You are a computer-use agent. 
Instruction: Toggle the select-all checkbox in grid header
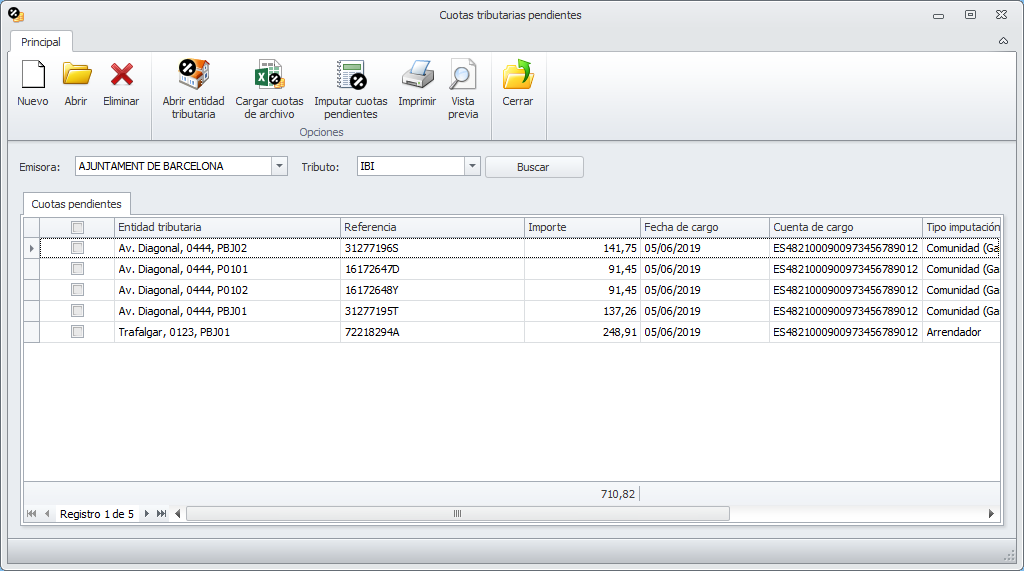point(78,227)
